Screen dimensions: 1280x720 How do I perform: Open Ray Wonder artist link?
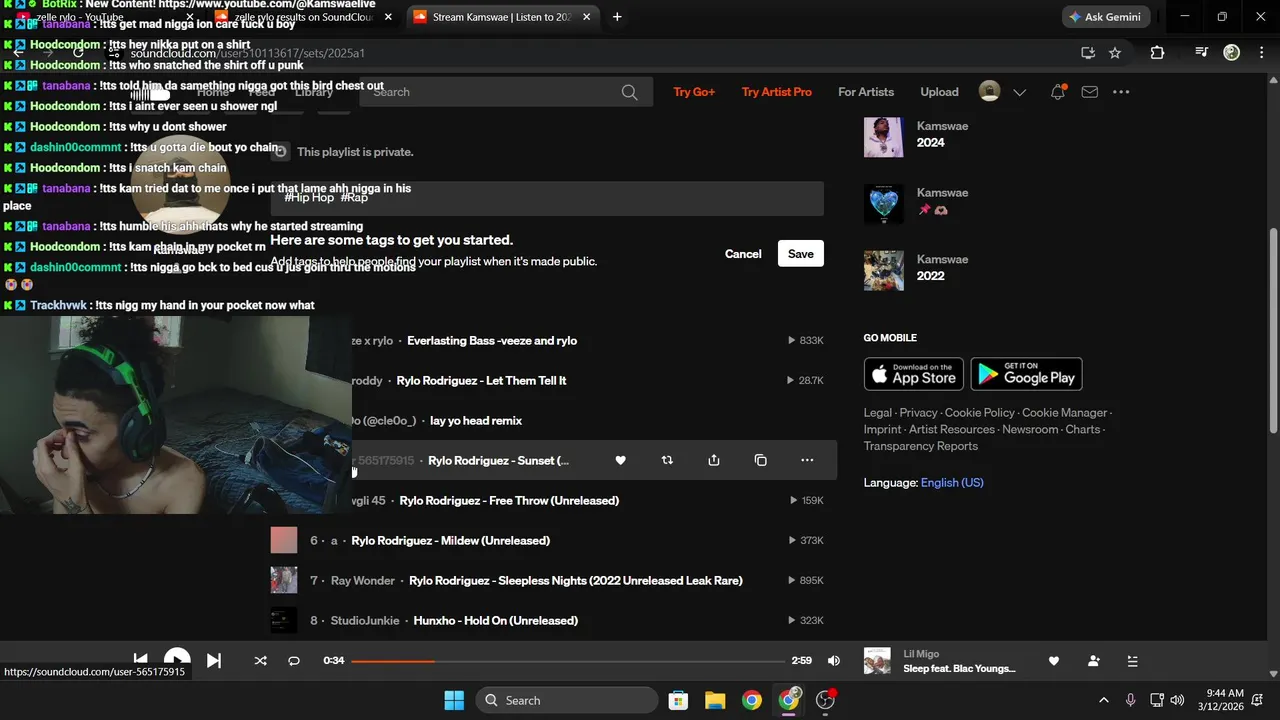(363, 581)
